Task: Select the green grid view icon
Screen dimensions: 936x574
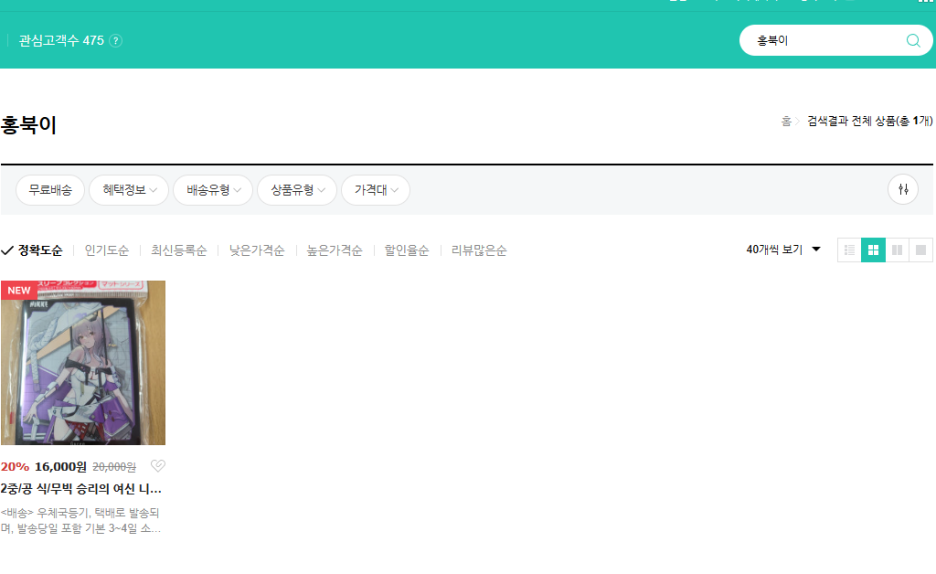Action: pos(873,250)
